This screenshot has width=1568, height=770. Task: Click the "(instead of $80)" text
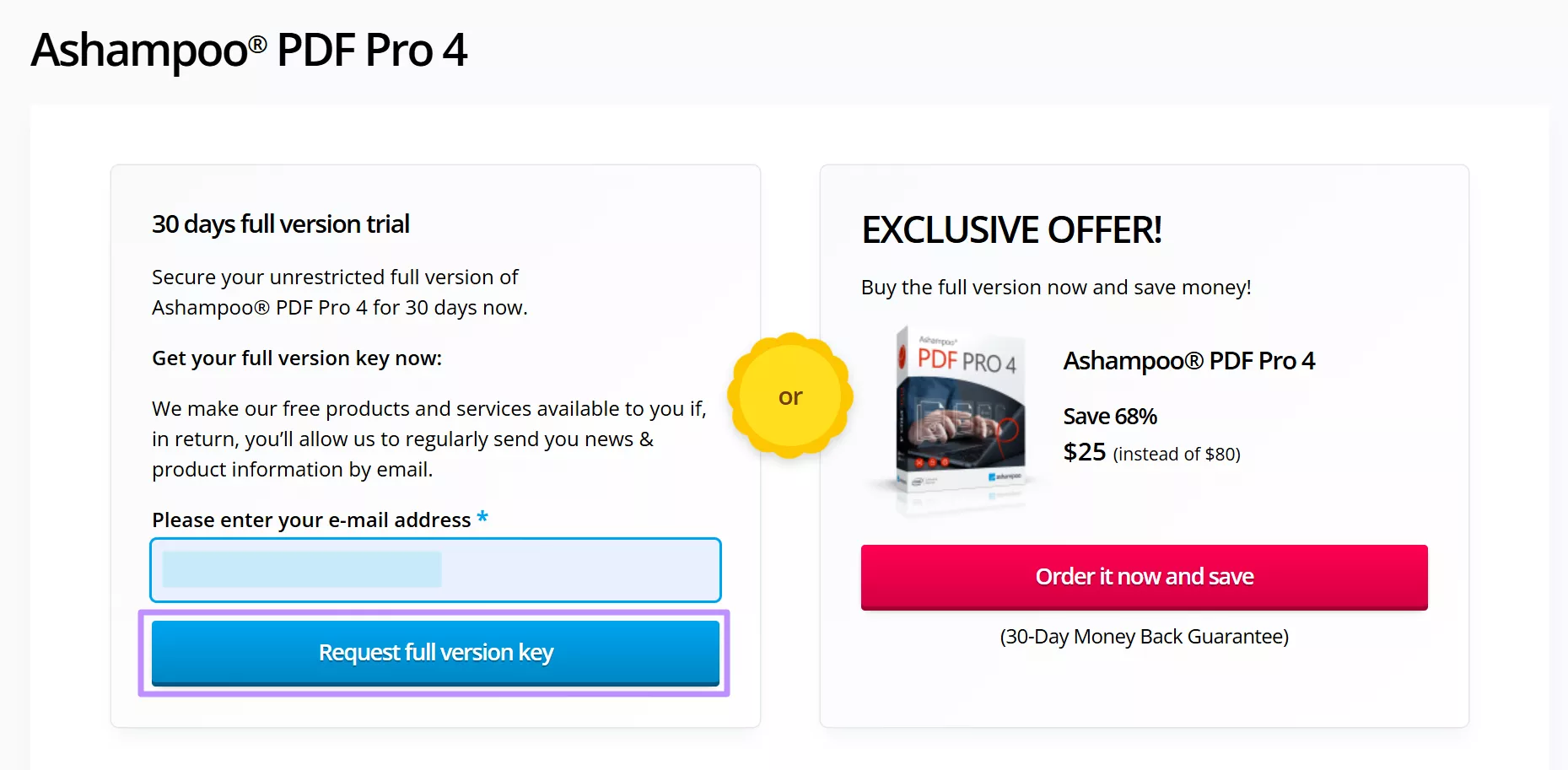click(1177, 455)
